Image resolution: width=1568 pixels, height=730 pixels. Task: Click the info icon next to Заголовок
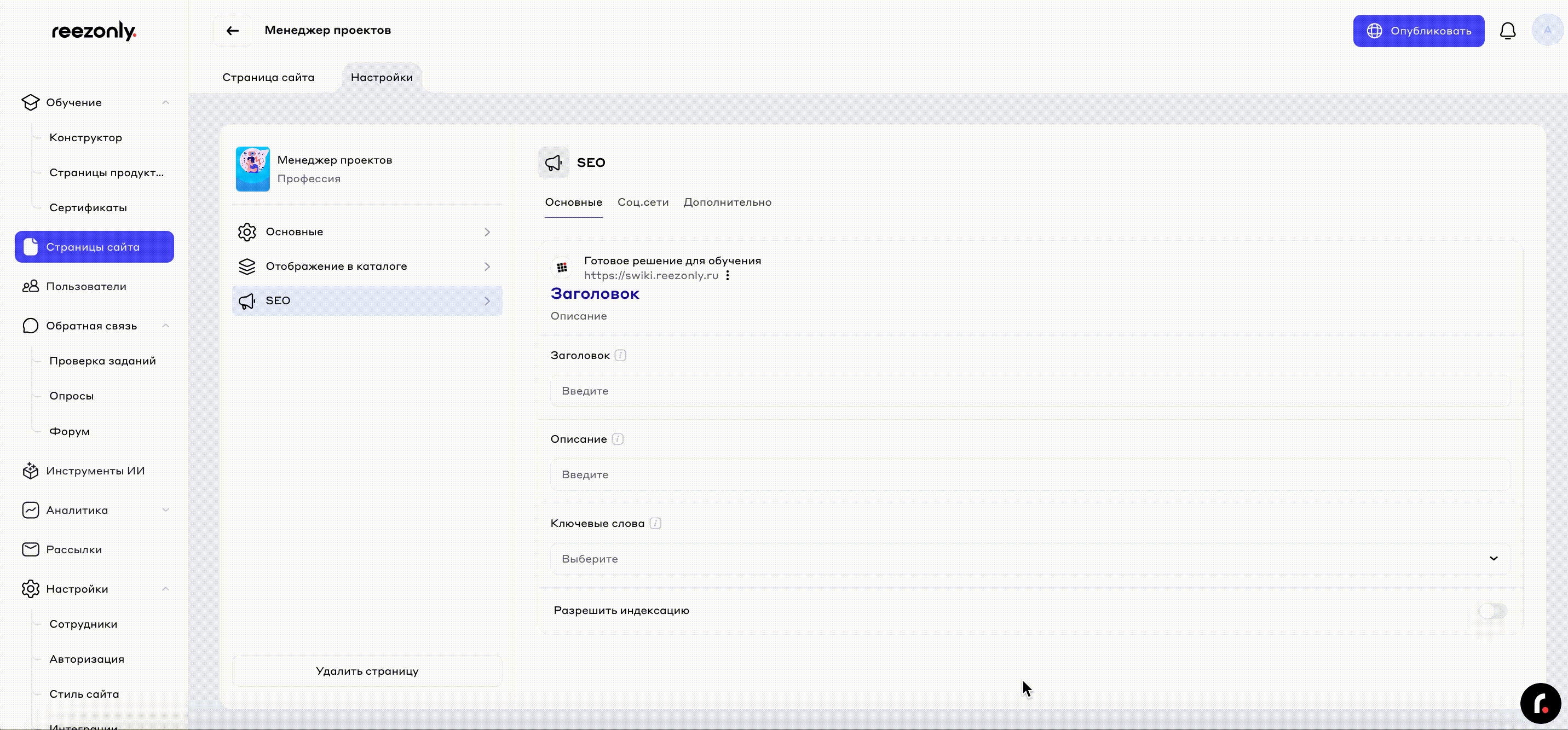coord(620,355)
